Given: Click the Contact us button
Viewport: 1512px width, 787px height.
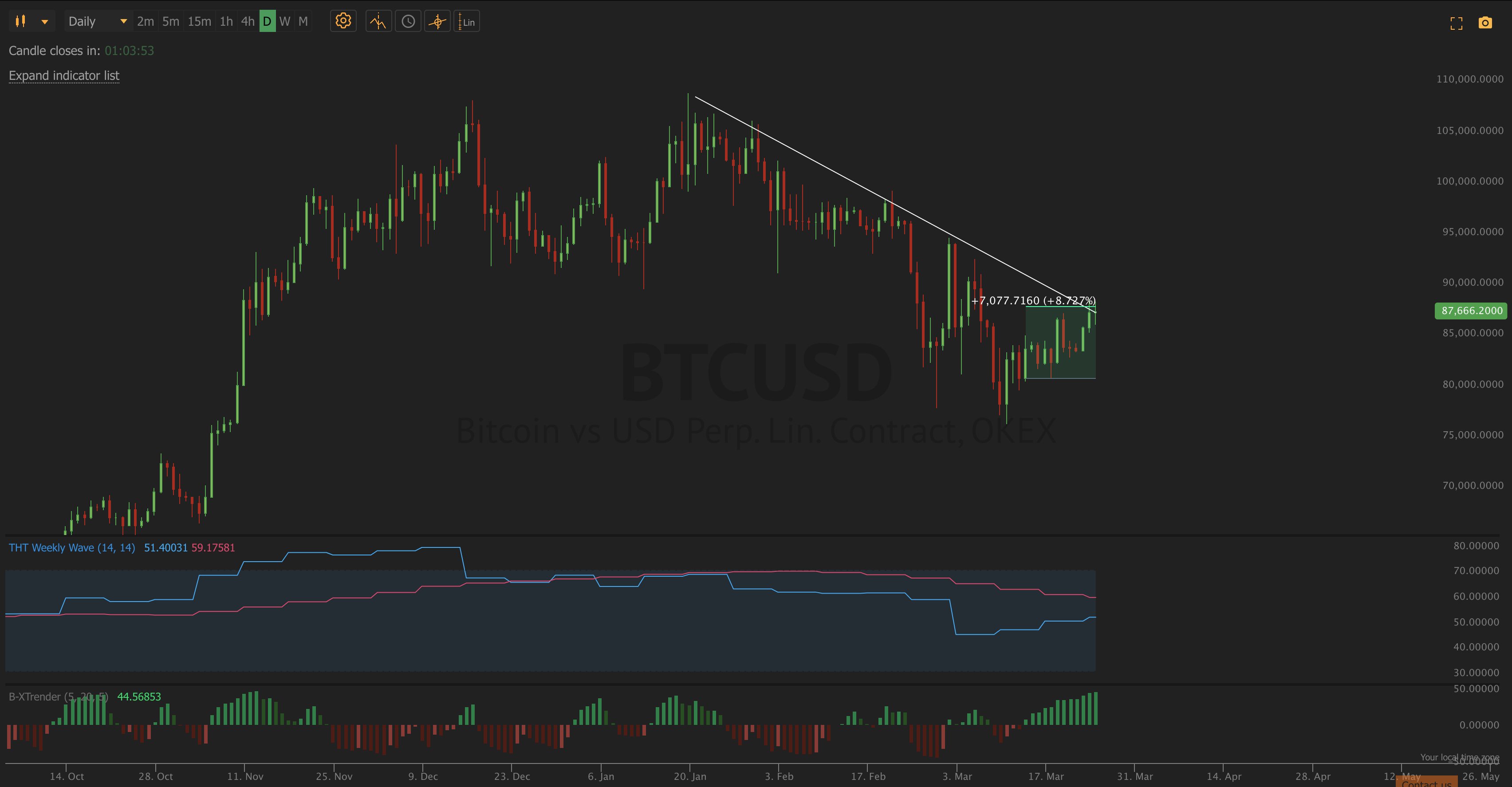Looking at the screenshot, I should point(1426,782).
